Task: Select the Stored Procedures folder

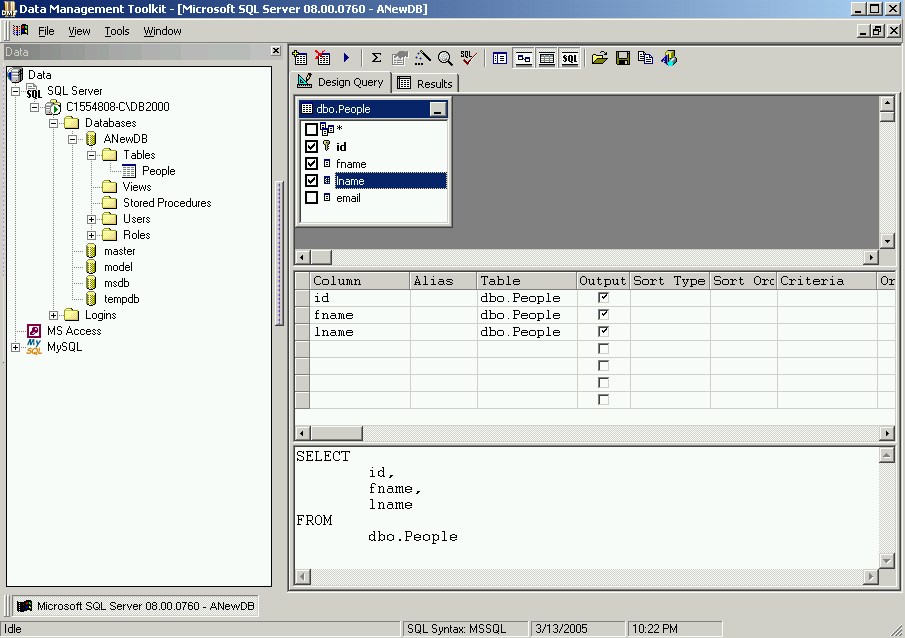Action: [167, 203]
